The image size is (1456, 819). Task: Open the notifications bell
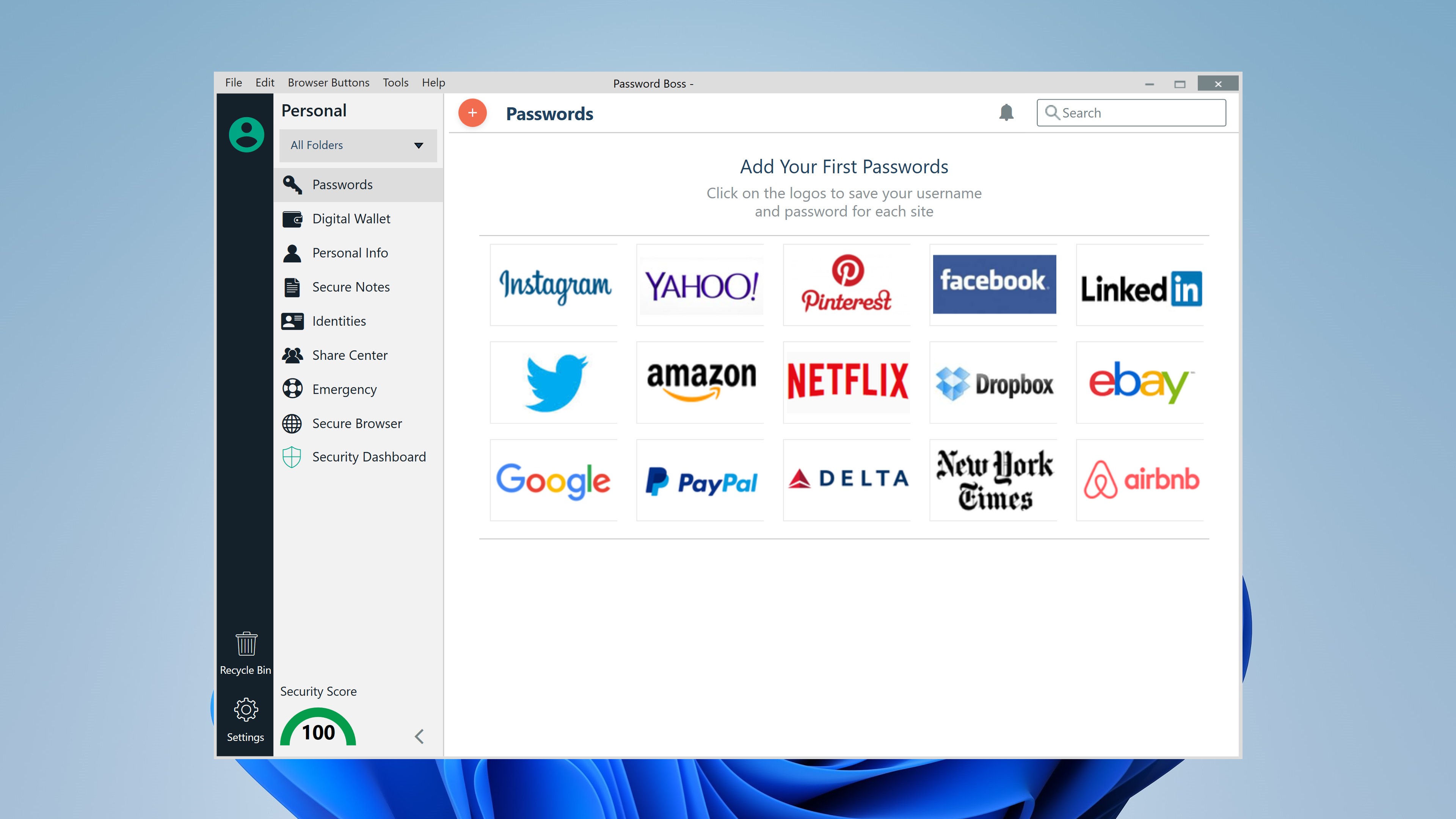click(1006, 113)
